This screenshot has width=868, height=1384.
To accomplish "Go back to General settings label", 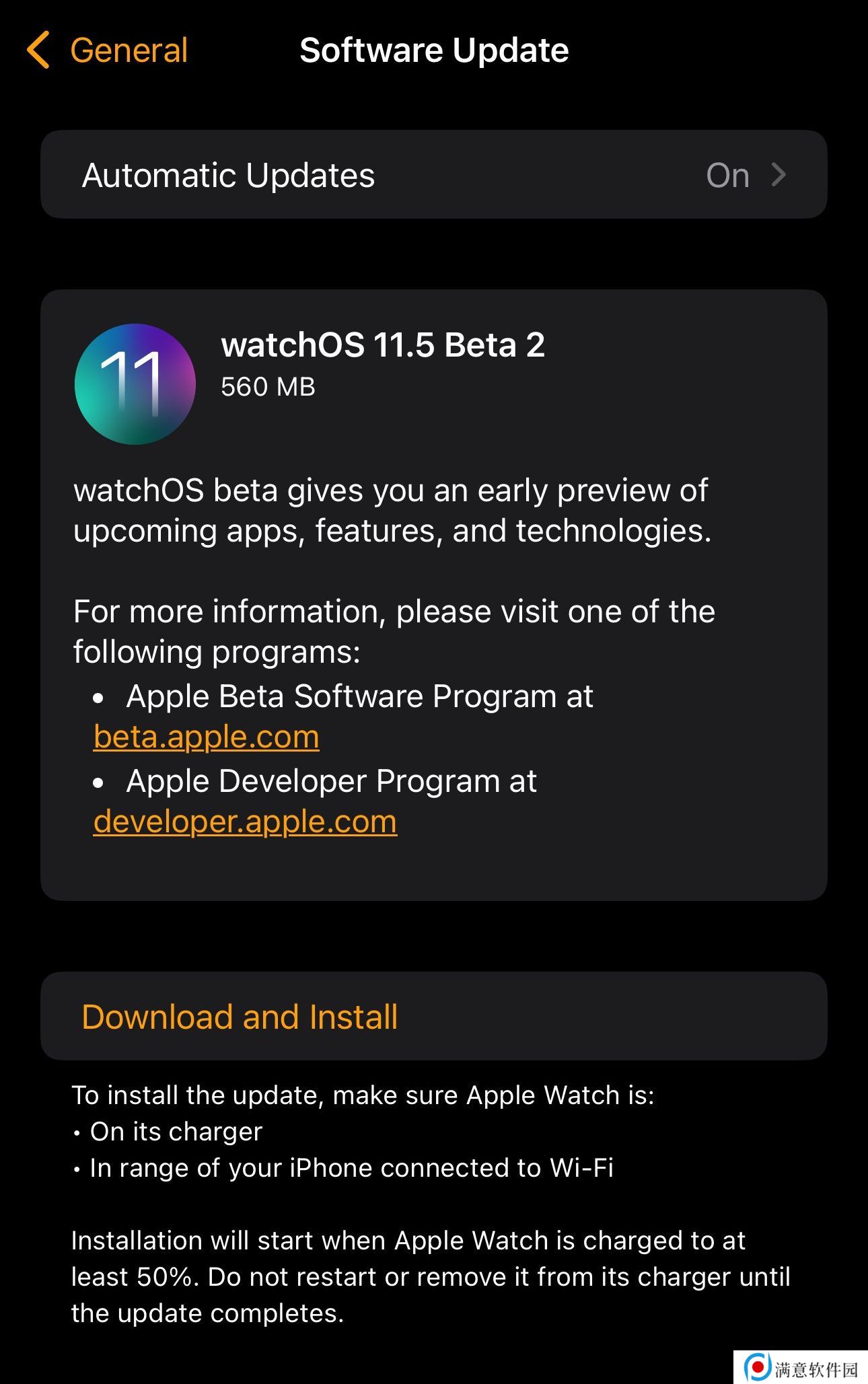I will 129,50.
